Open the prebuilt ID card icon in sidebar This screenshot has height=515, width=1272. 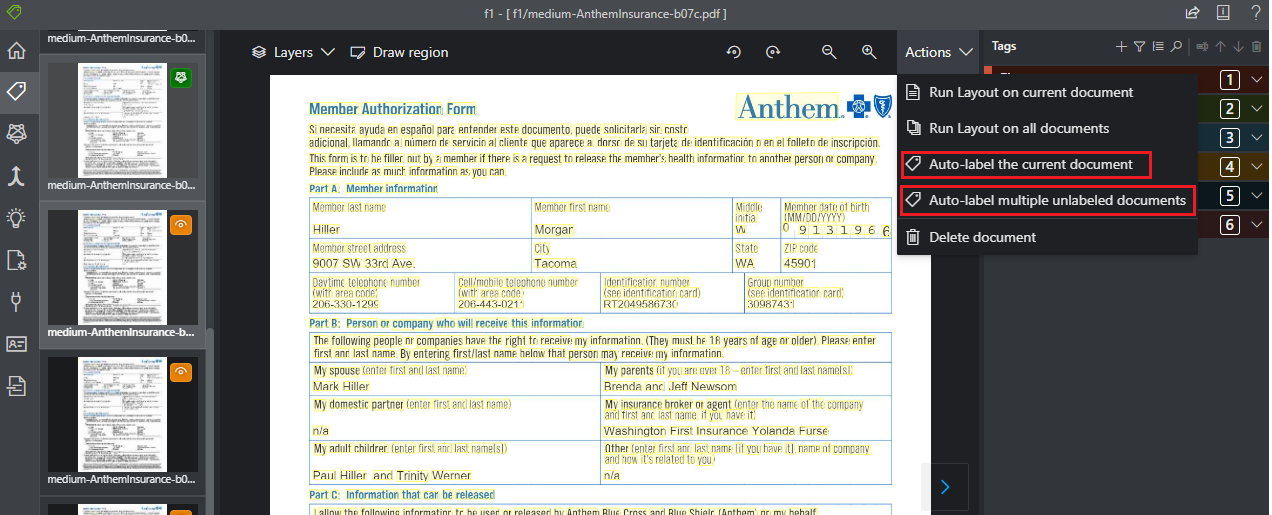16,344
